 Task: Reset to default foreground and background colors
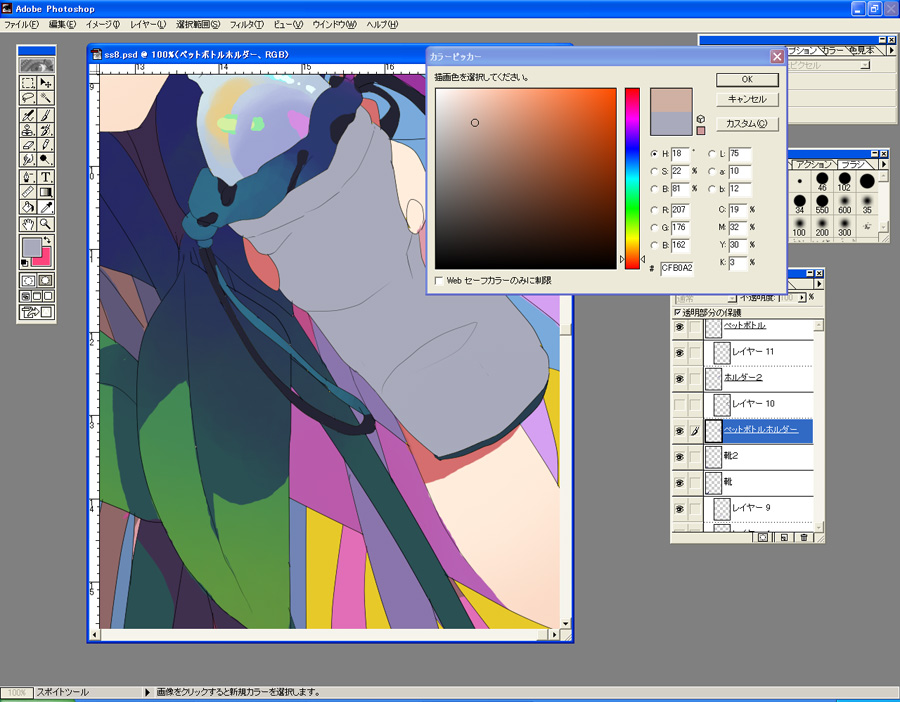24,263
